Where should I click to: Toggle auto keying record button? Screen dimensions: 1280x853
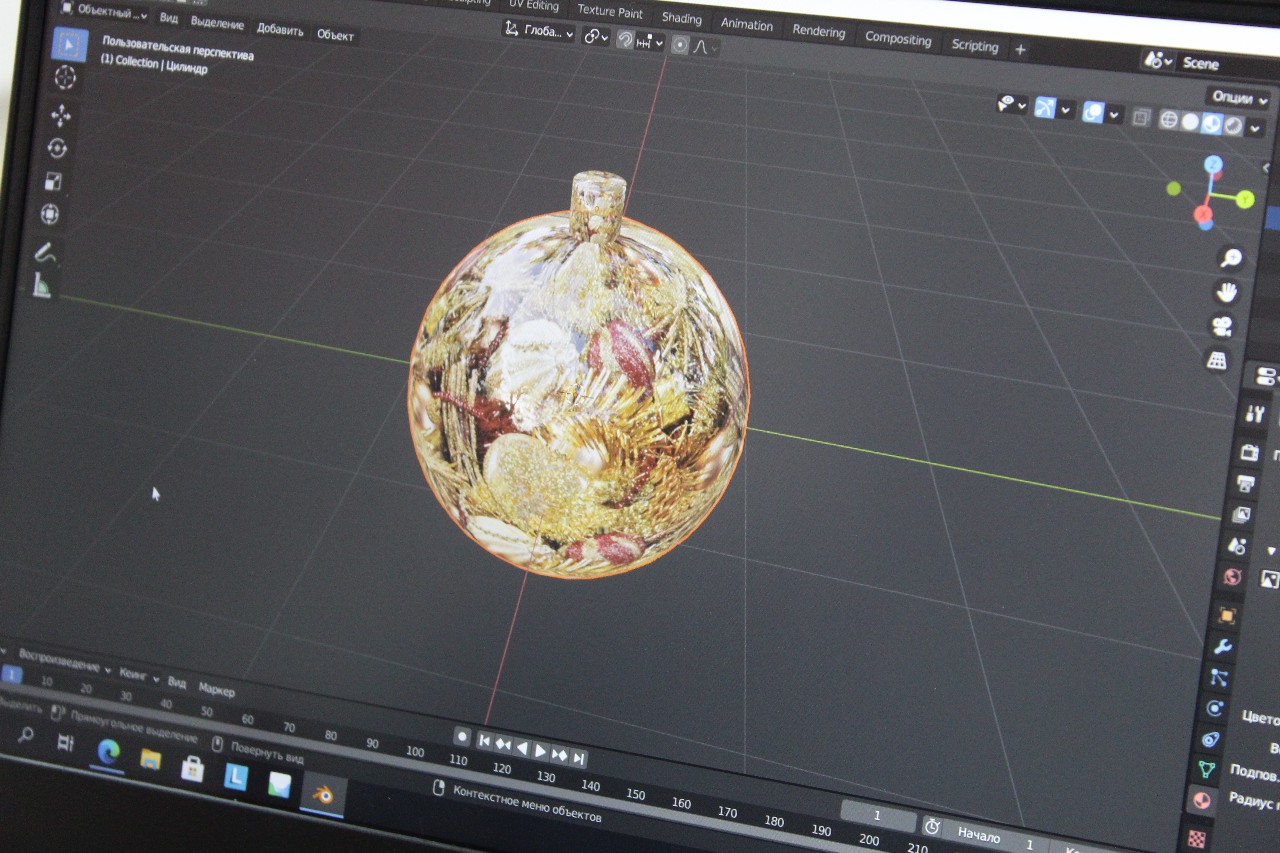(462, 737)
